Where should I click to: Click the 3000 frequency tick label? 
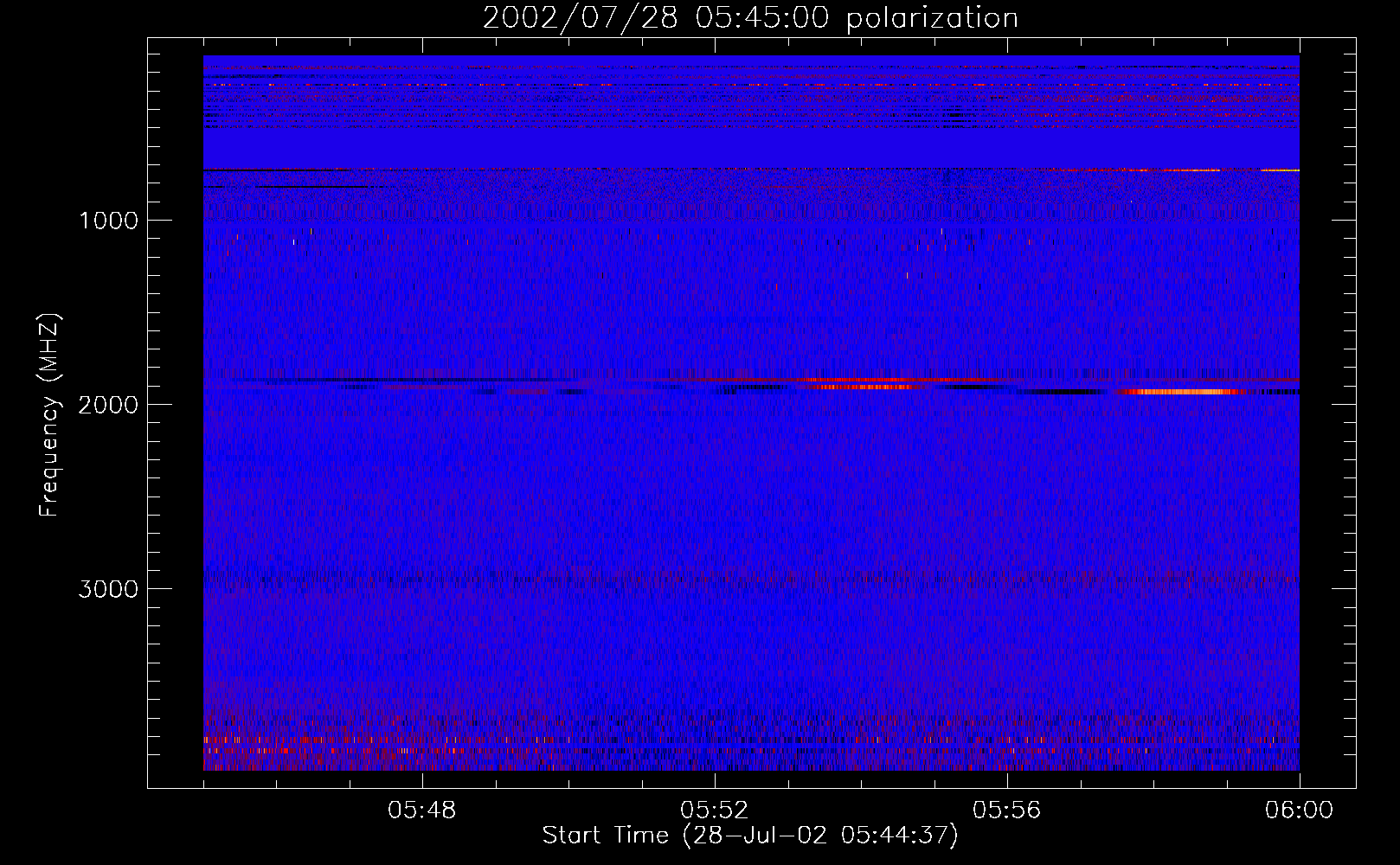[109, 589]
